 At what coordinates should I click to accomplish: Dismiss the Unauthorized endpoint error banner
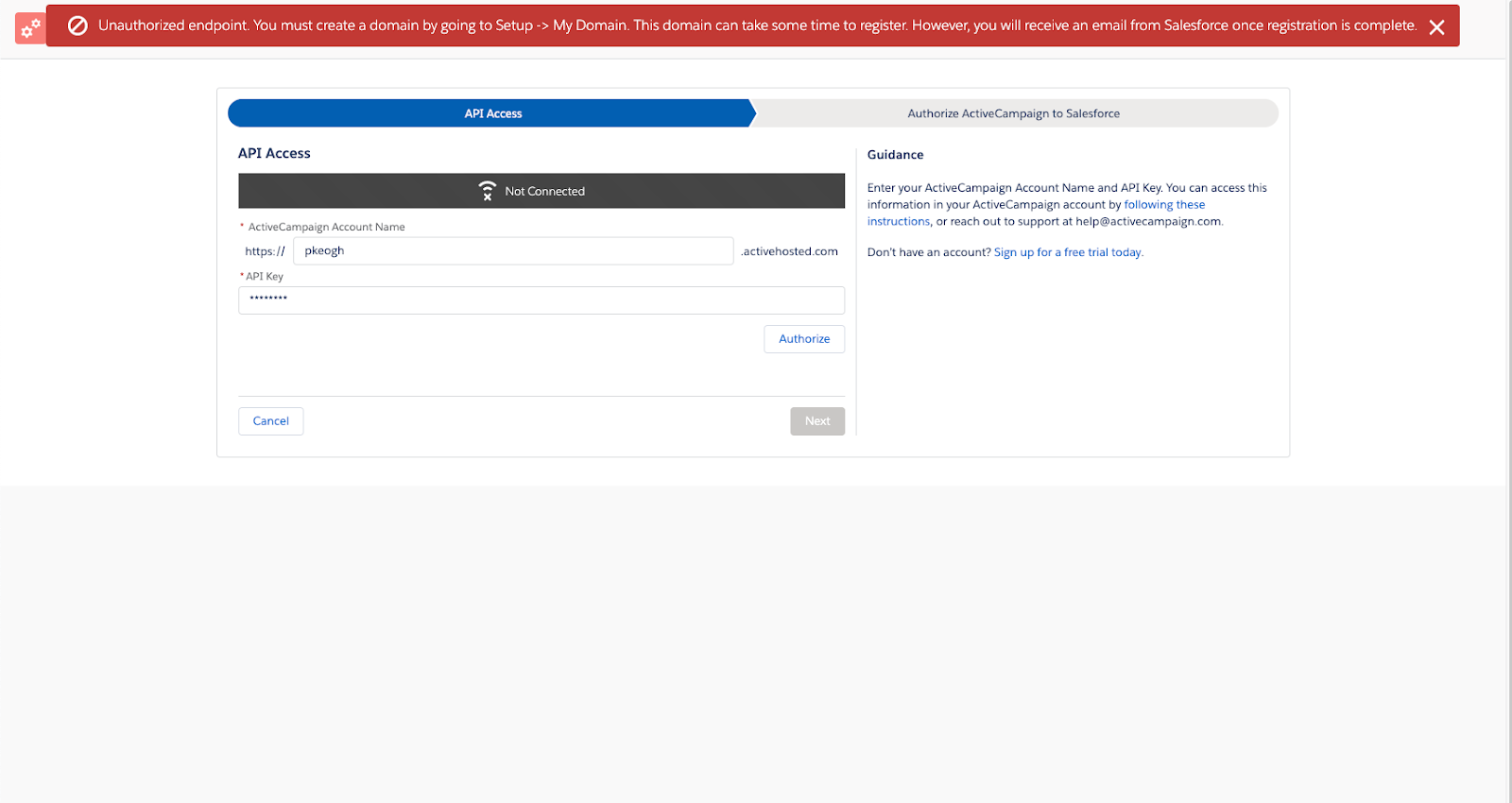[x=1436, y=27]
